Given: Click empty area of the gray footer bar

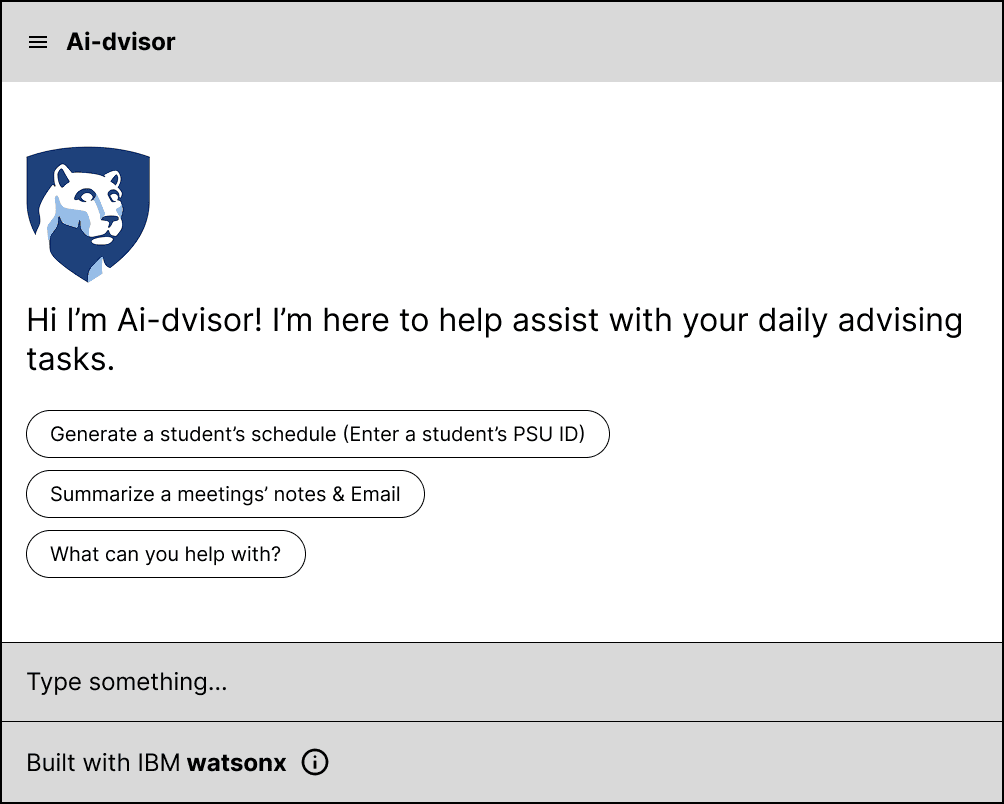Looking at the screenshot, I should pos(650,763).
